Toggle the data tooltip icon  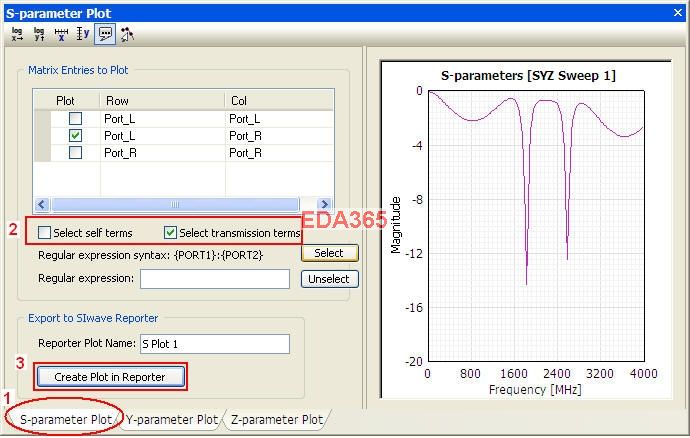coord(105,34)
